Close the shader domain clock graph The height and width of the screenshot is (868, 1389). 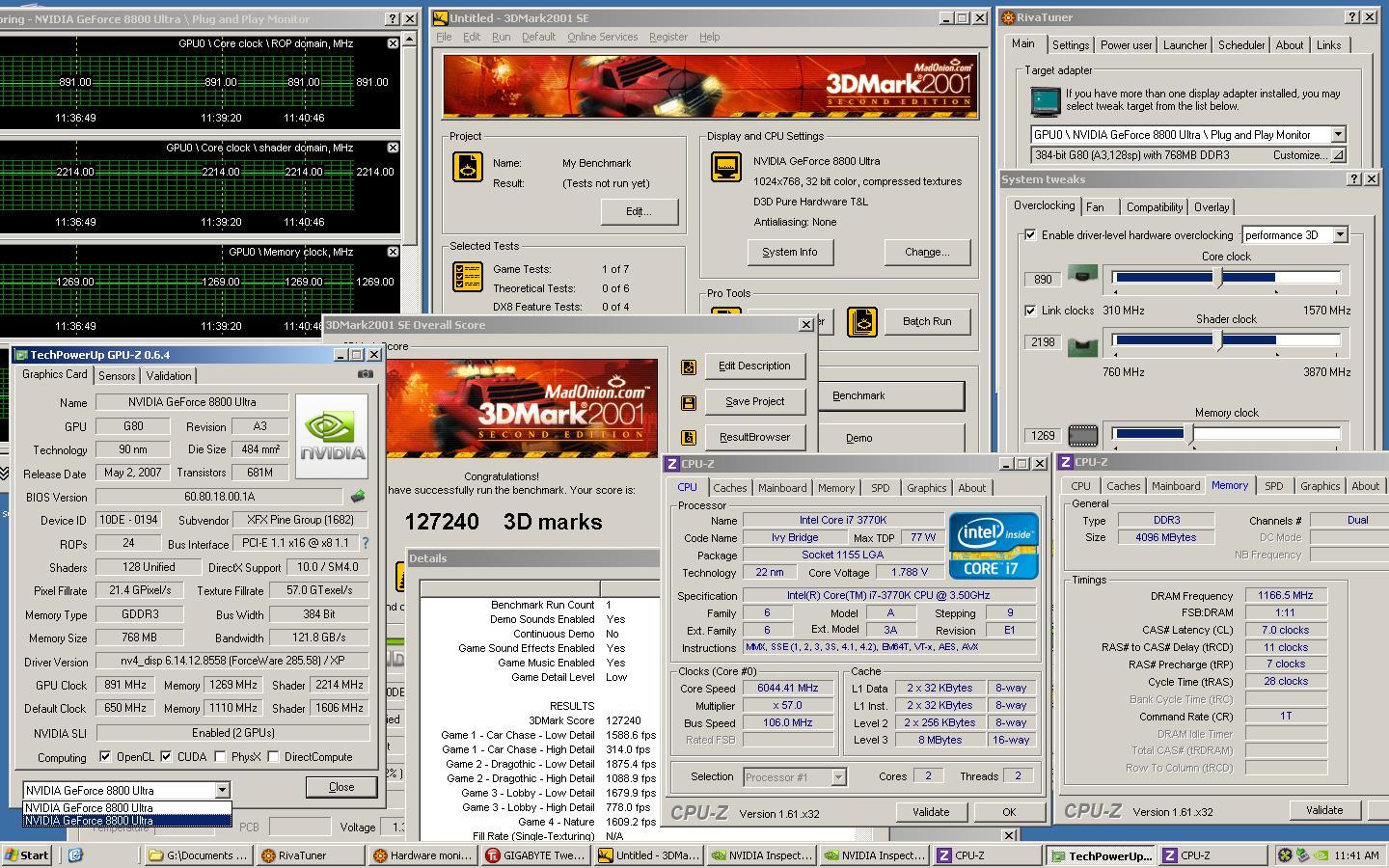[393, 148]
